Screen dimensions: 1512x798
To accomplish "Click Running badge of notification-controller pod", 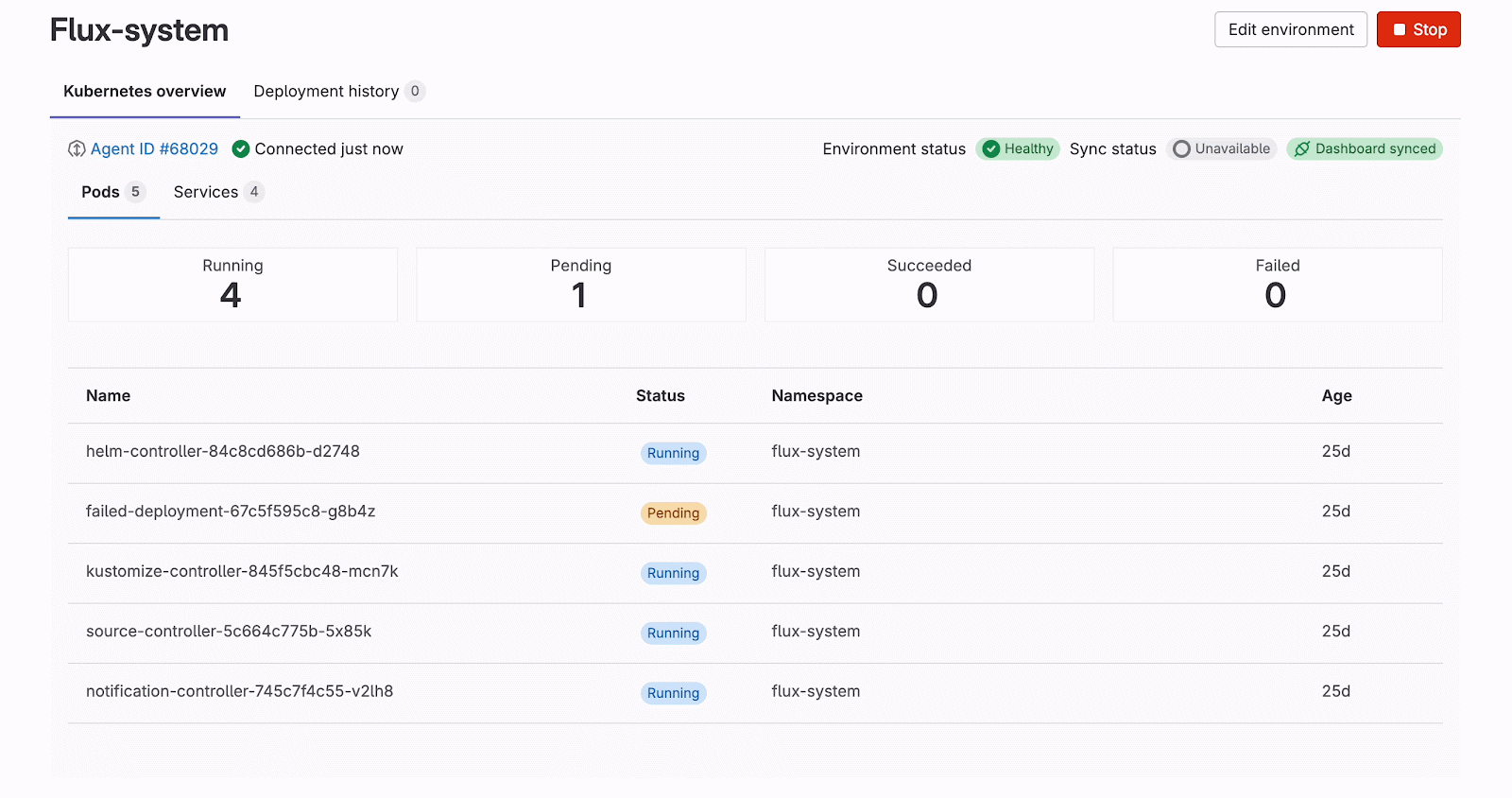I will pyautogui.click(x=674, y=694).
